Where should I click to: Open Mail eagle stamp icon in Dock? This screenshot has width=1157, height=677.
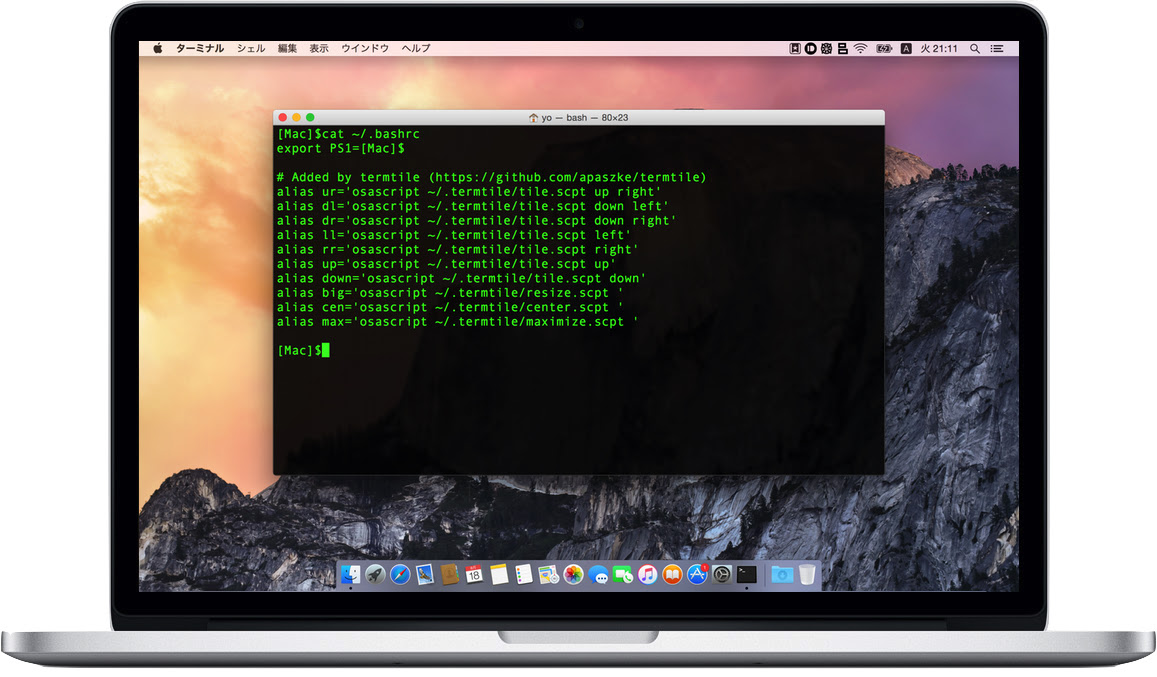pos(424,574)
